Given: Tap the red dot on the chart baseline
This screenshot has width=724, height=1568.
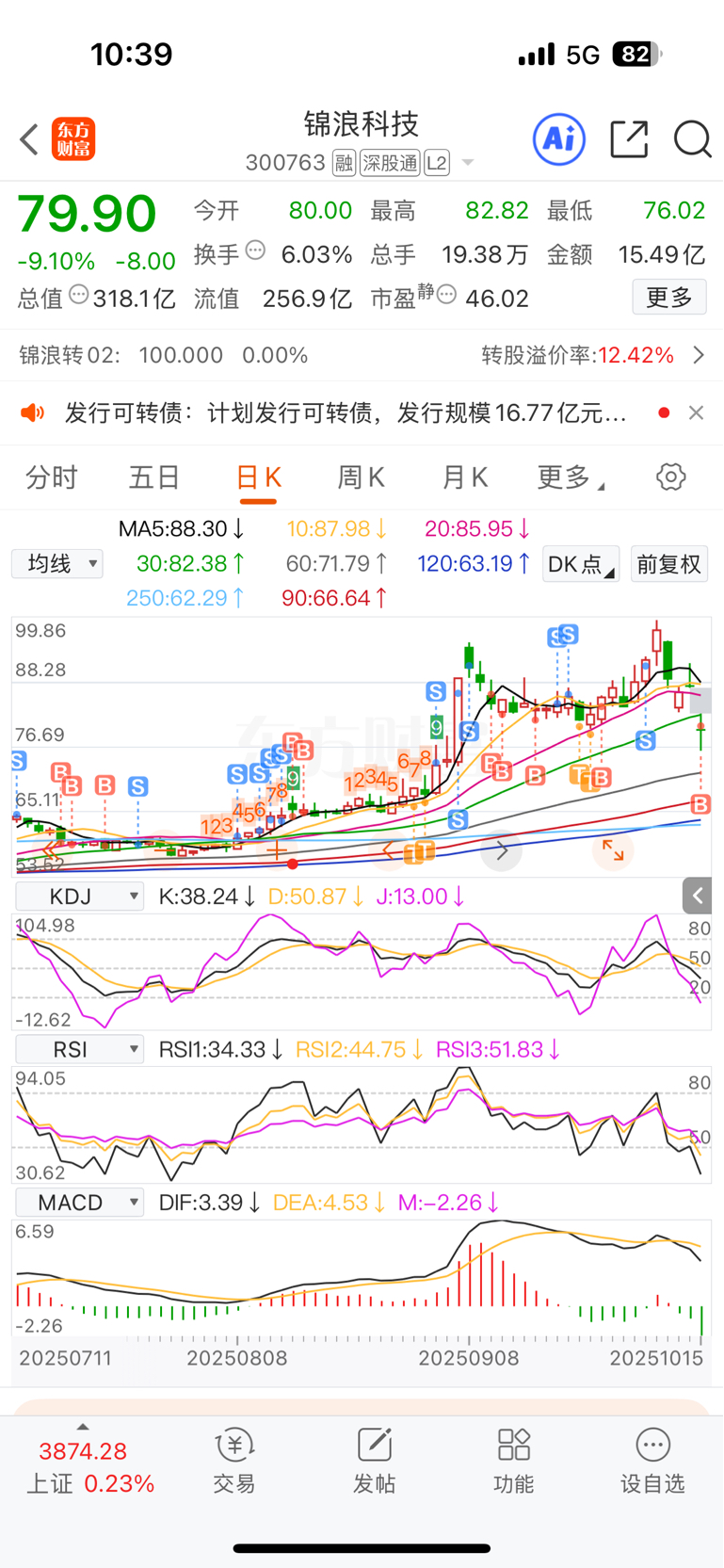Looking at the screenshot, I should pos(293,864).
